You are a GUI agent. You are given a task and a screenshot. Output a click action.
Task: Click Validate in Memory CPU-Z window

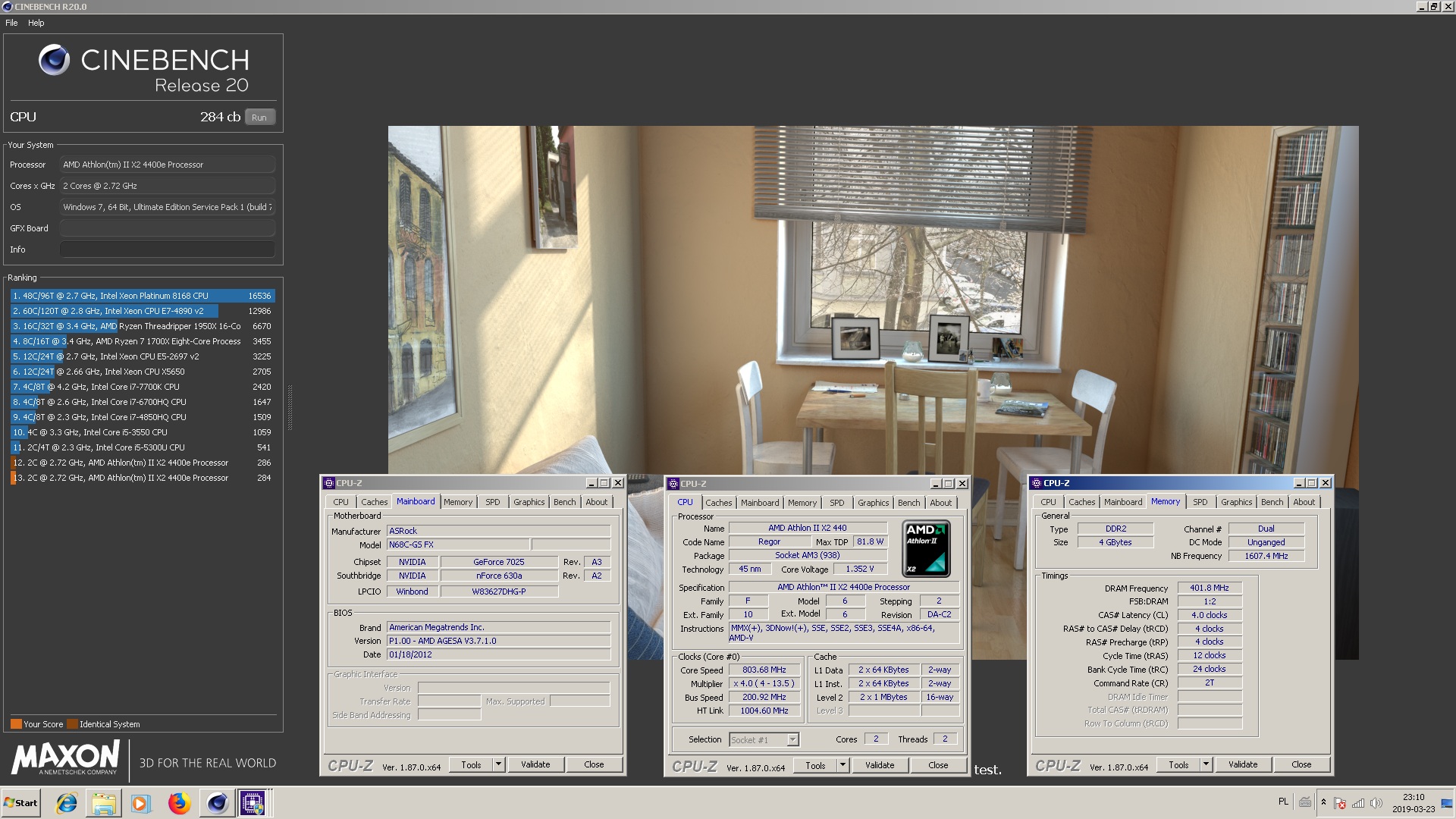1243,764
